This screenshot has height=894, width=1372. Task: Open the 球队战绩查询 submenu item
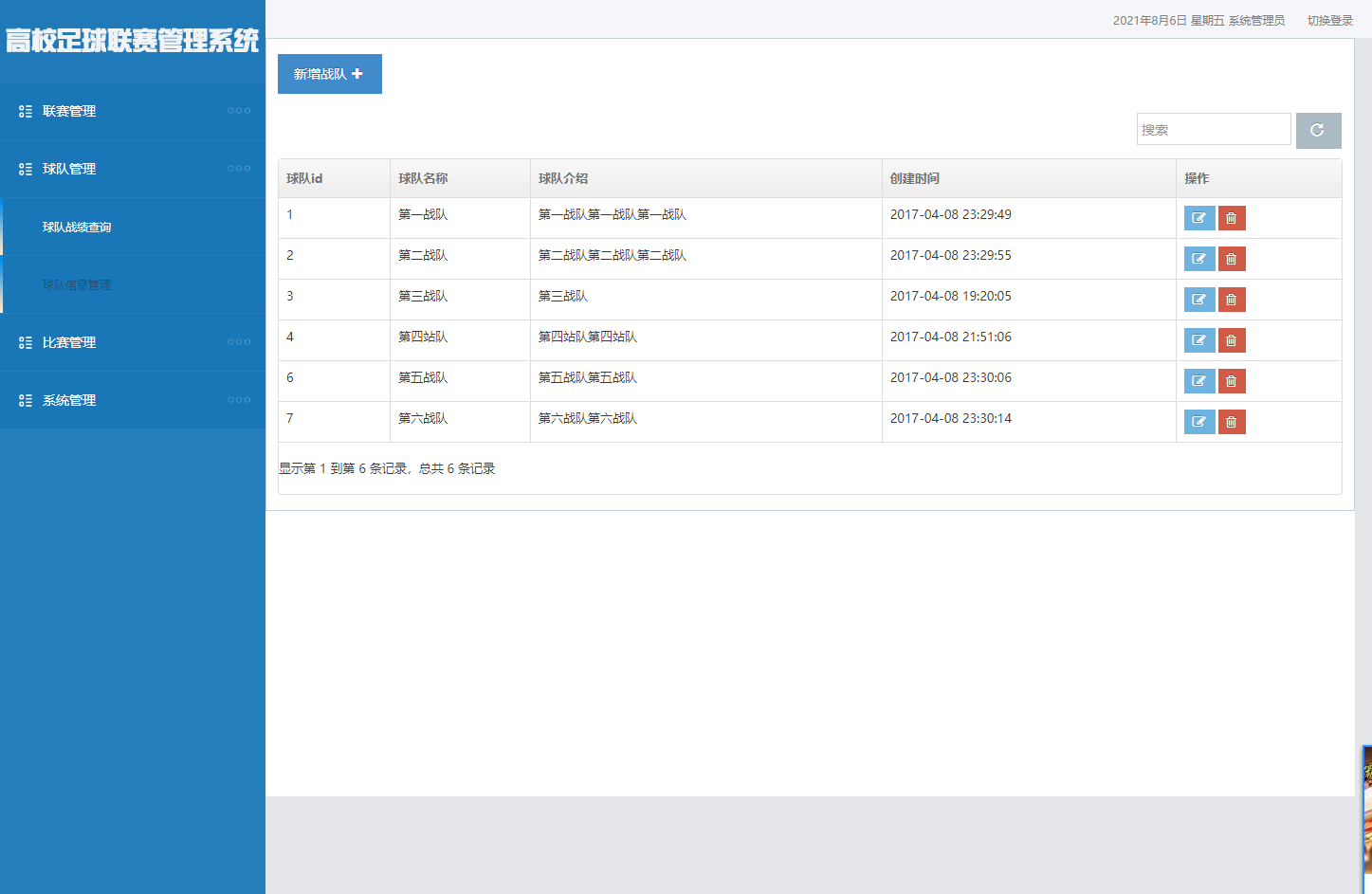pos(77,228)
